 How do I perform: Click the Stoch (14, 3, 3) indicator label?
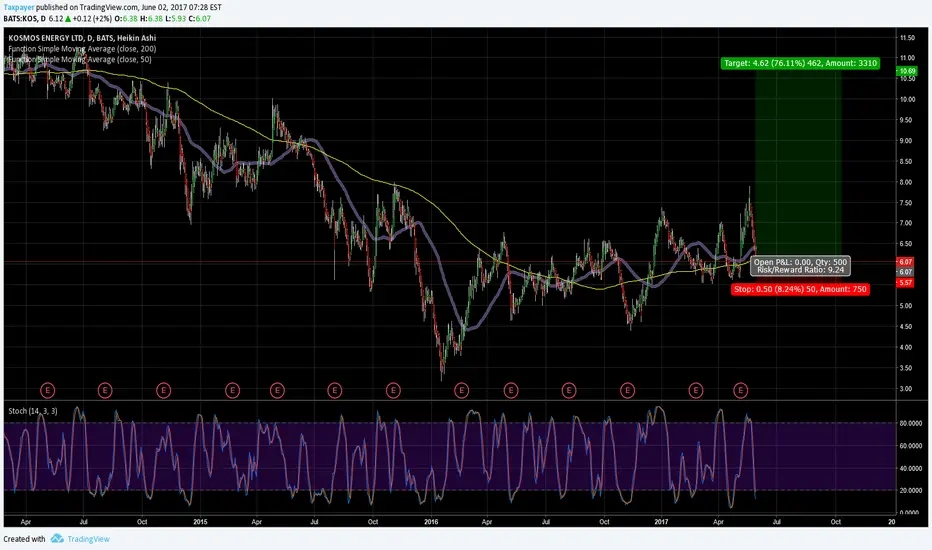[x=33, y=411]
